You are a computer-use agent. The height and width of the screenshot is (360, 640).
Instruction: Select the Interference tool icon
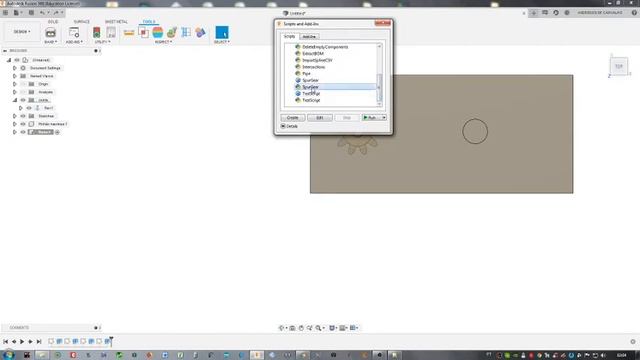144,32
